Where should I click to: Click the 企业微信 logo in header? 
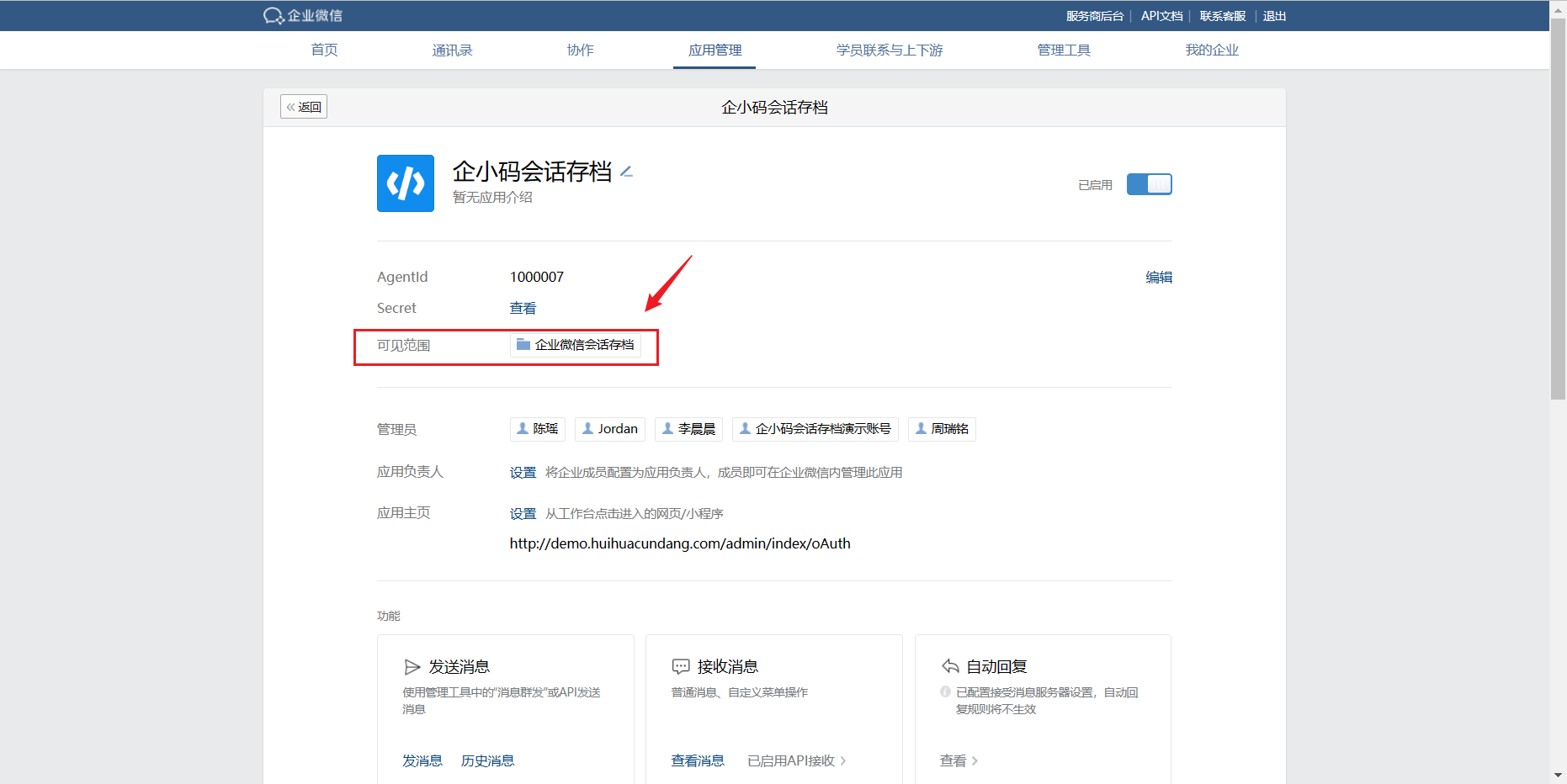click(303, 15)
